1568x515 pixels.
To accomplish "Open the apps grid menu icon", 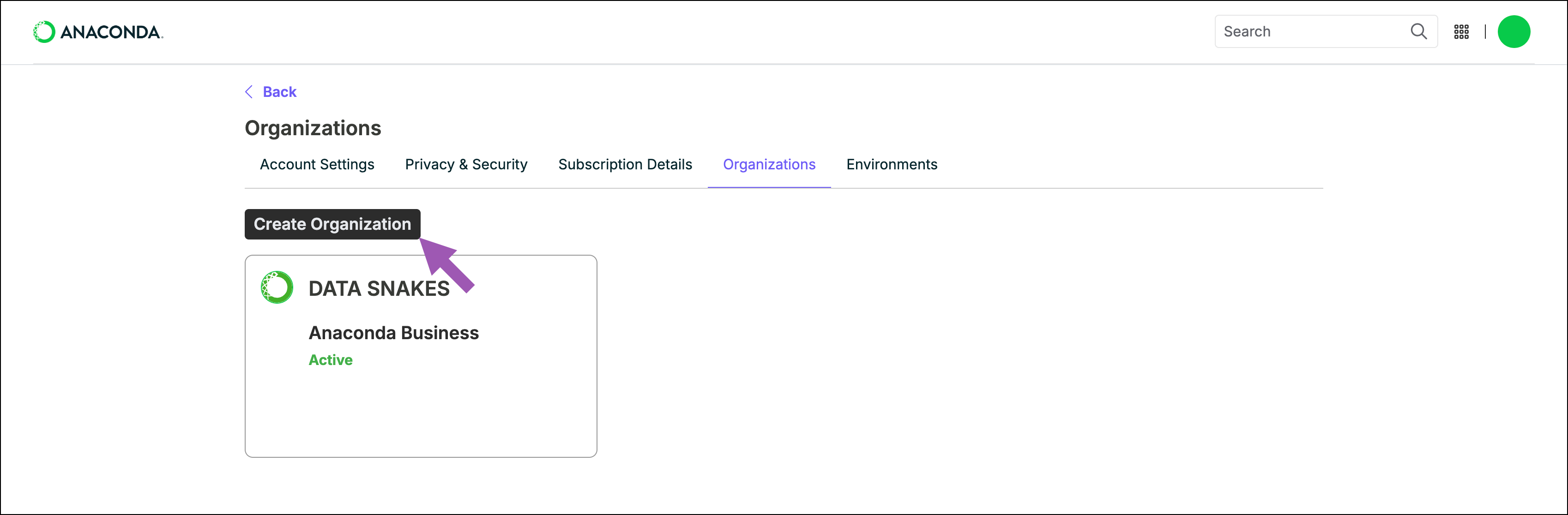I will coord(1461,32).
